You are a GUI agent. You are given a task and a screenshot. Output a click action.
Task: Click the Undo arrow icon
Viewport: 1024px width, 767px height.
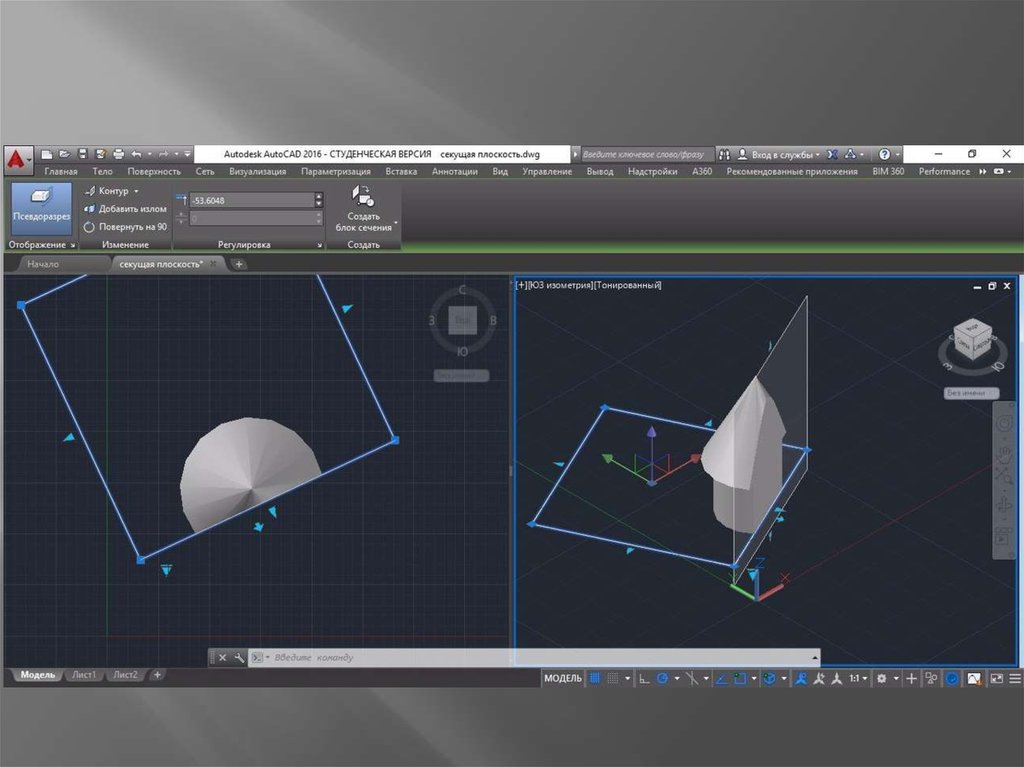tap(136, 154)
